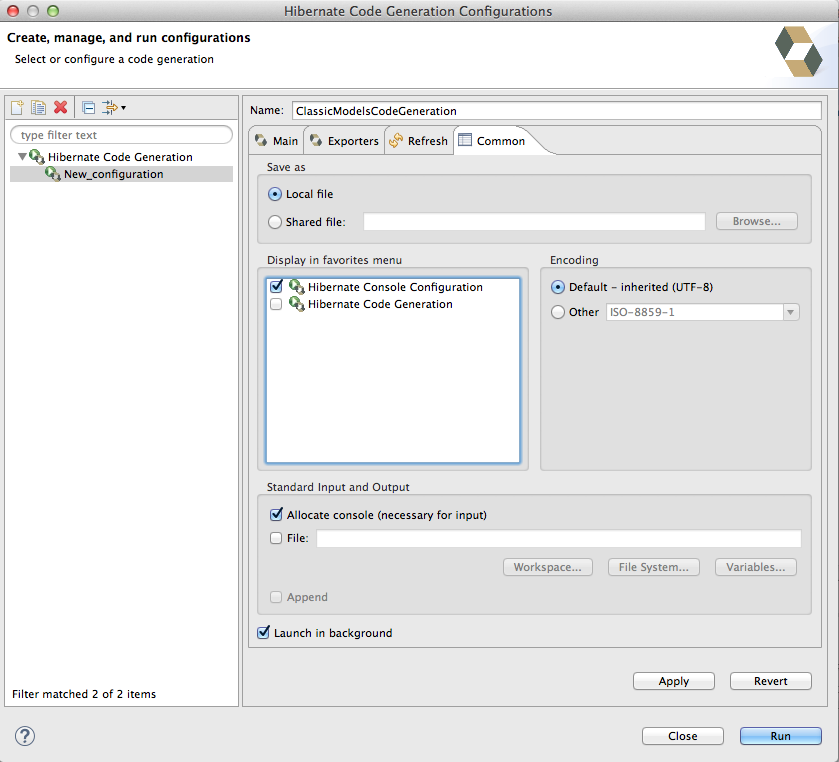Screen dimensions: 839x762
Task: Select the Local file radio button
Action: point(274,194)
